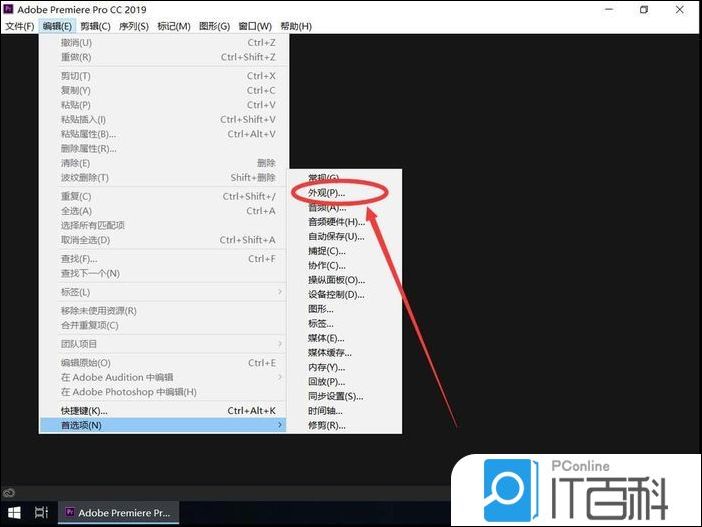Click 在 Adobe Photoshop 中编辑(H) entry
This screenshot has width=702, height=527.
click(x=163, y=392)
